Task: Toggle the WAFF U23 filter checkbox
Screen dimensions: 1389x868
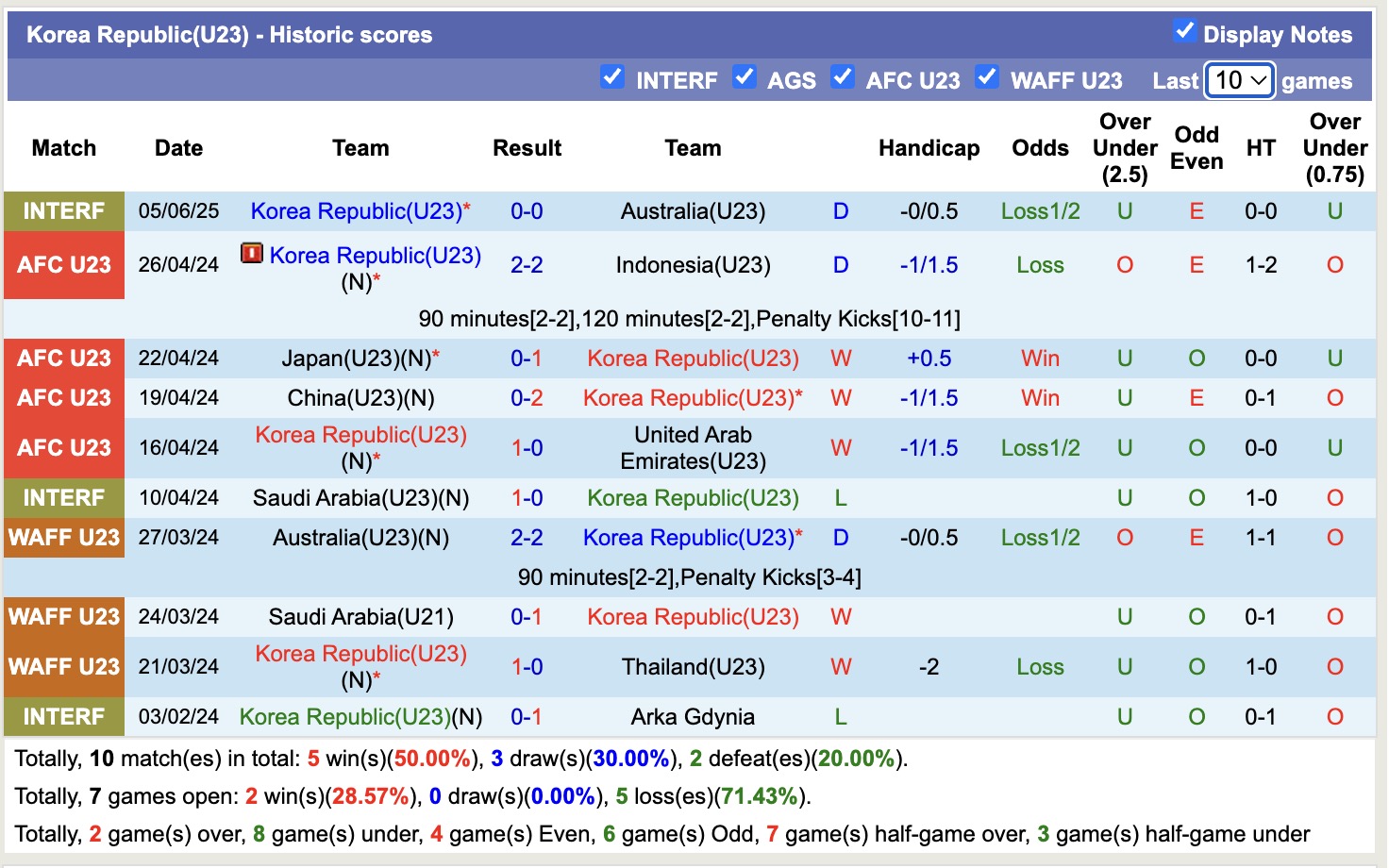Action: tap(987, 77)
